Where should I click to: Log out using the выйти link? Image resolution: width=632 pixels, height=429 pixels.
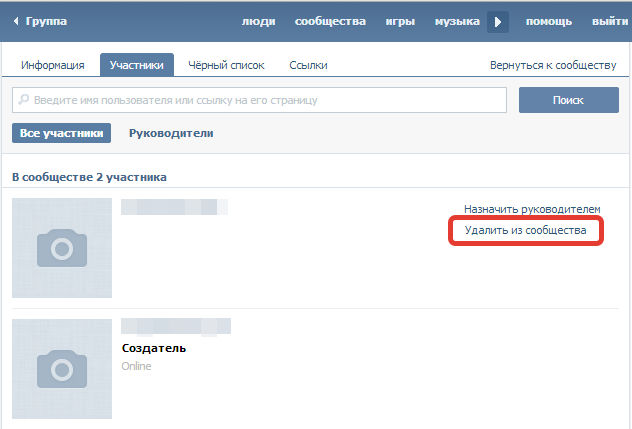click(610, 21)
